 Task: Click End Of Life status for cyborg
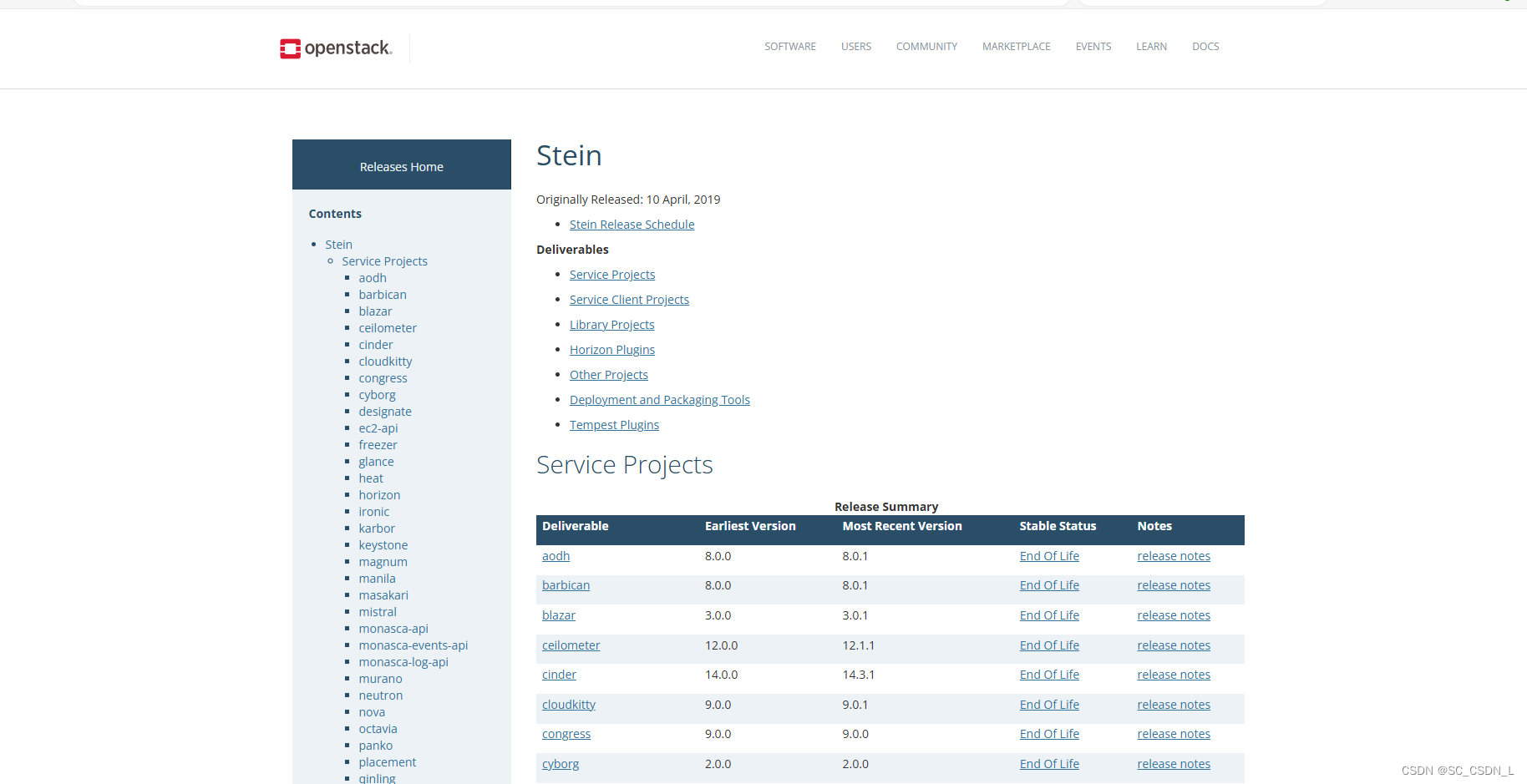pyautogui.click(x=1049, y=764)
